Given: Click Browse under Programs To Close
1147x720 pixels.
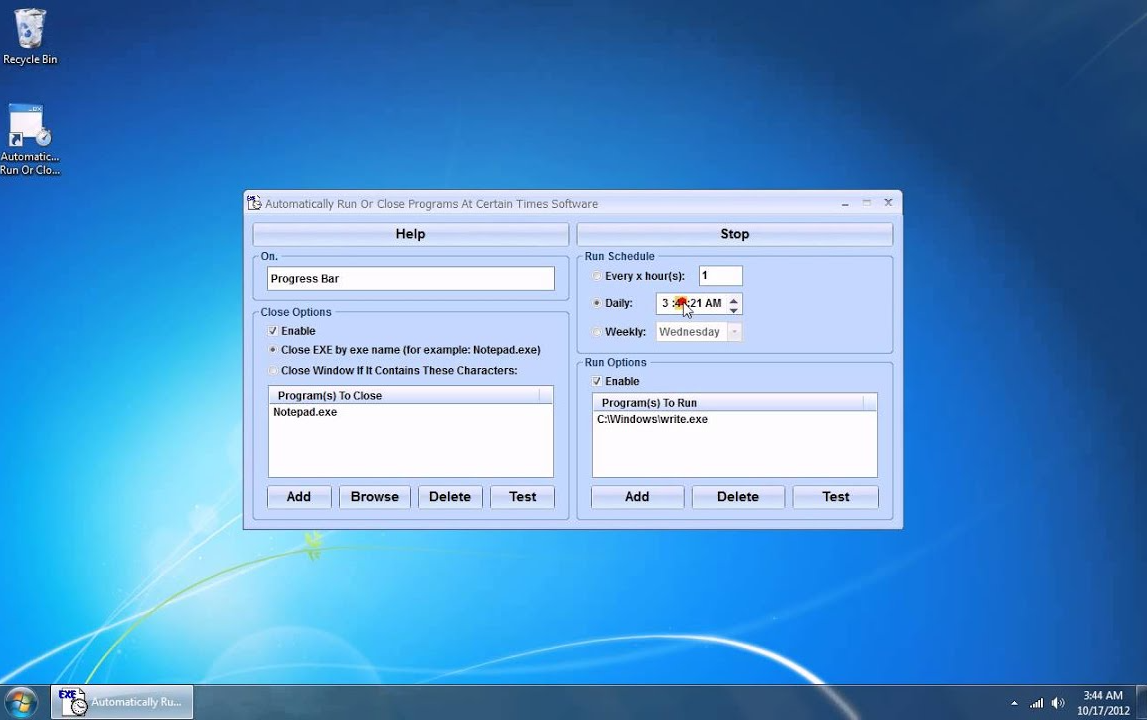Looking at the screenshot, I should (374, 497).
